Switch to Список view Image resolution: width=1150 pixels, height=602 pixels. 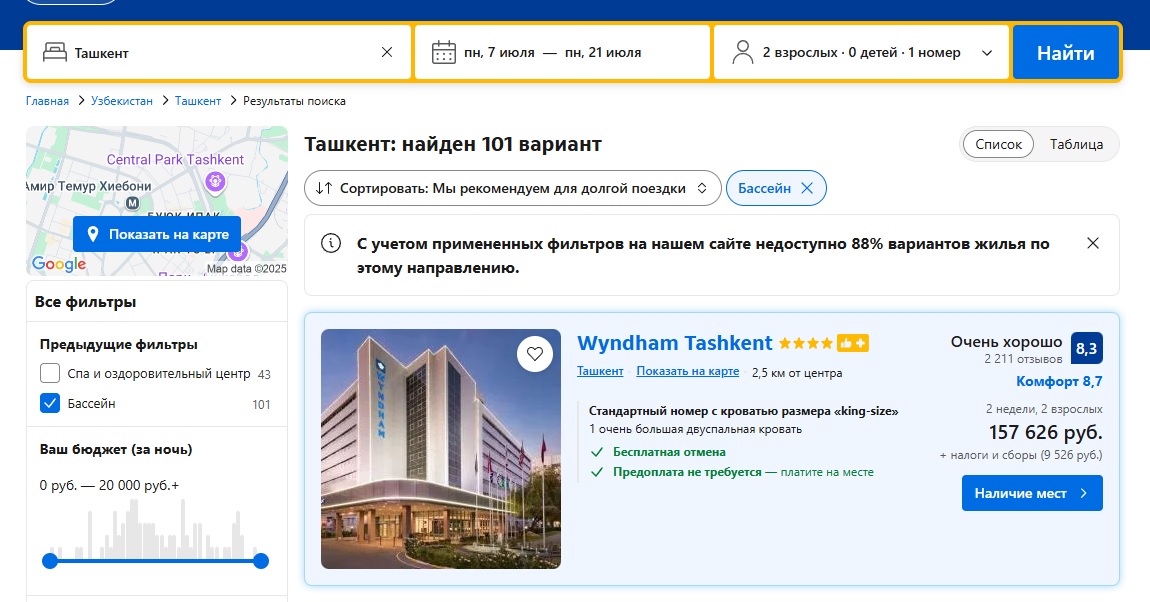998,144
